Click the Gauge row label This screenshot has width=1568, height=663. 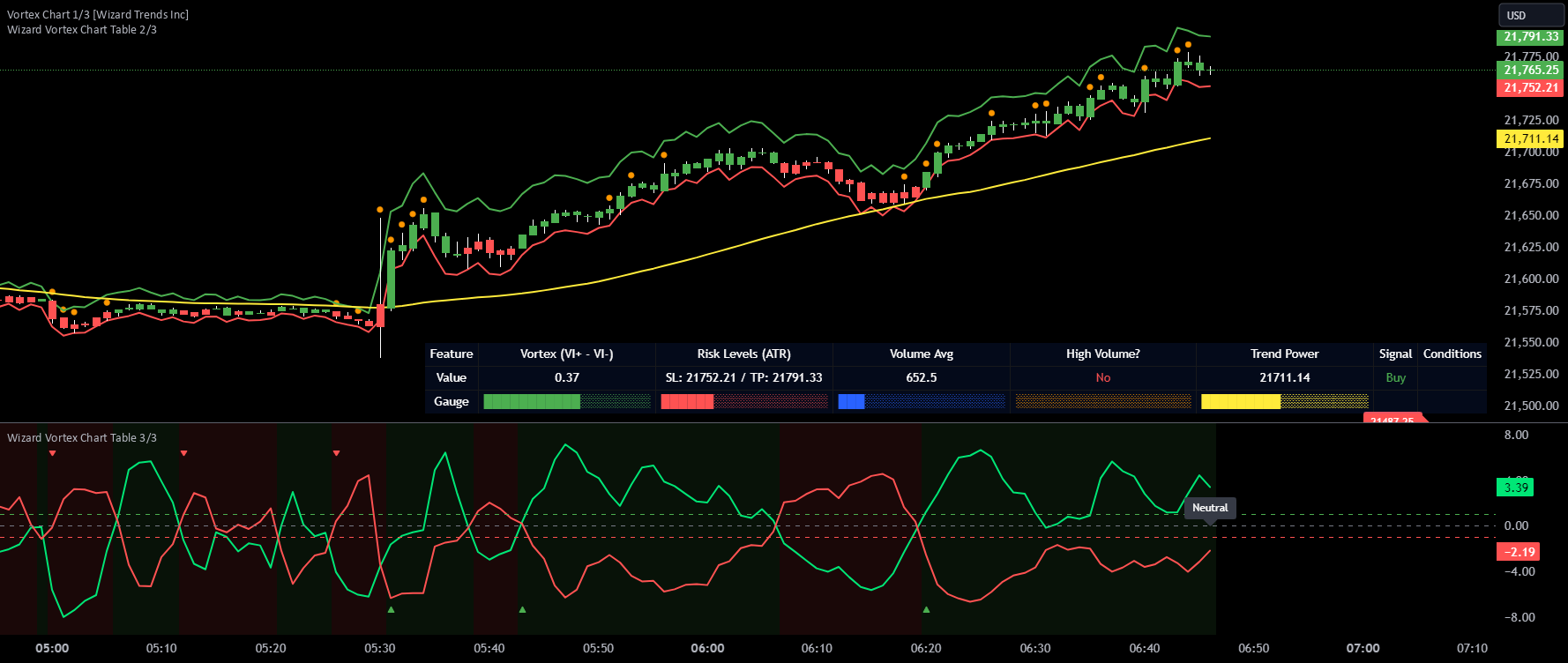pyautogui.click(x=452, y=401)
